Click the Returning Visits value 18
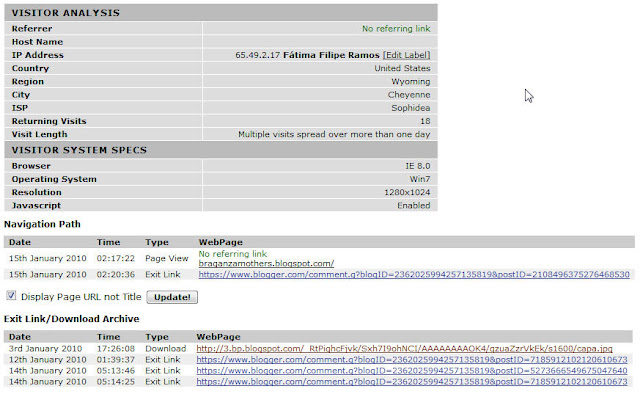Image resolution: width=640 pixels, height=397 pixels. [x=425, y=121]
